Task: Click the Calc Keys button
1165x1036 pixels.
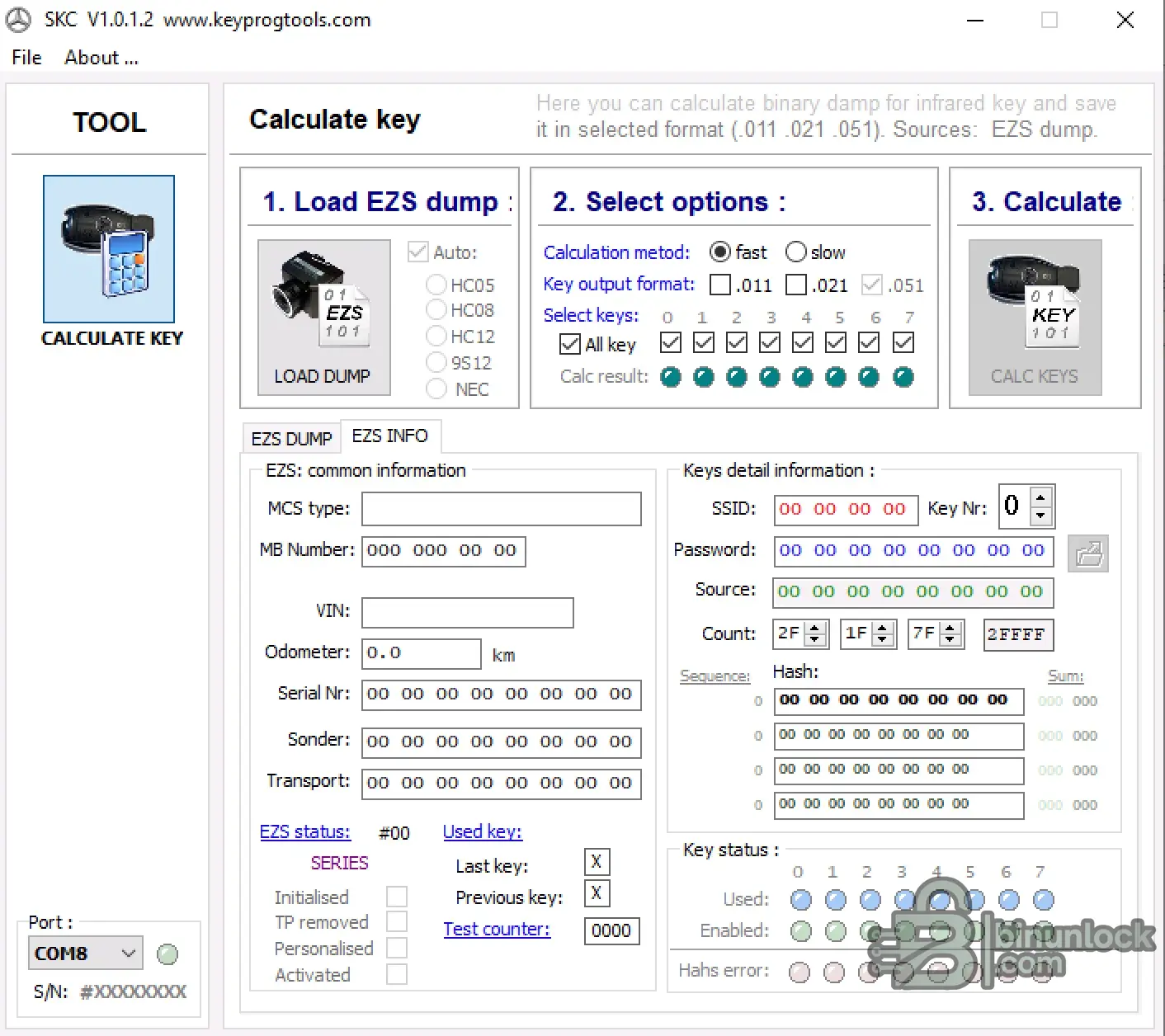Action: coord(1035,318)
